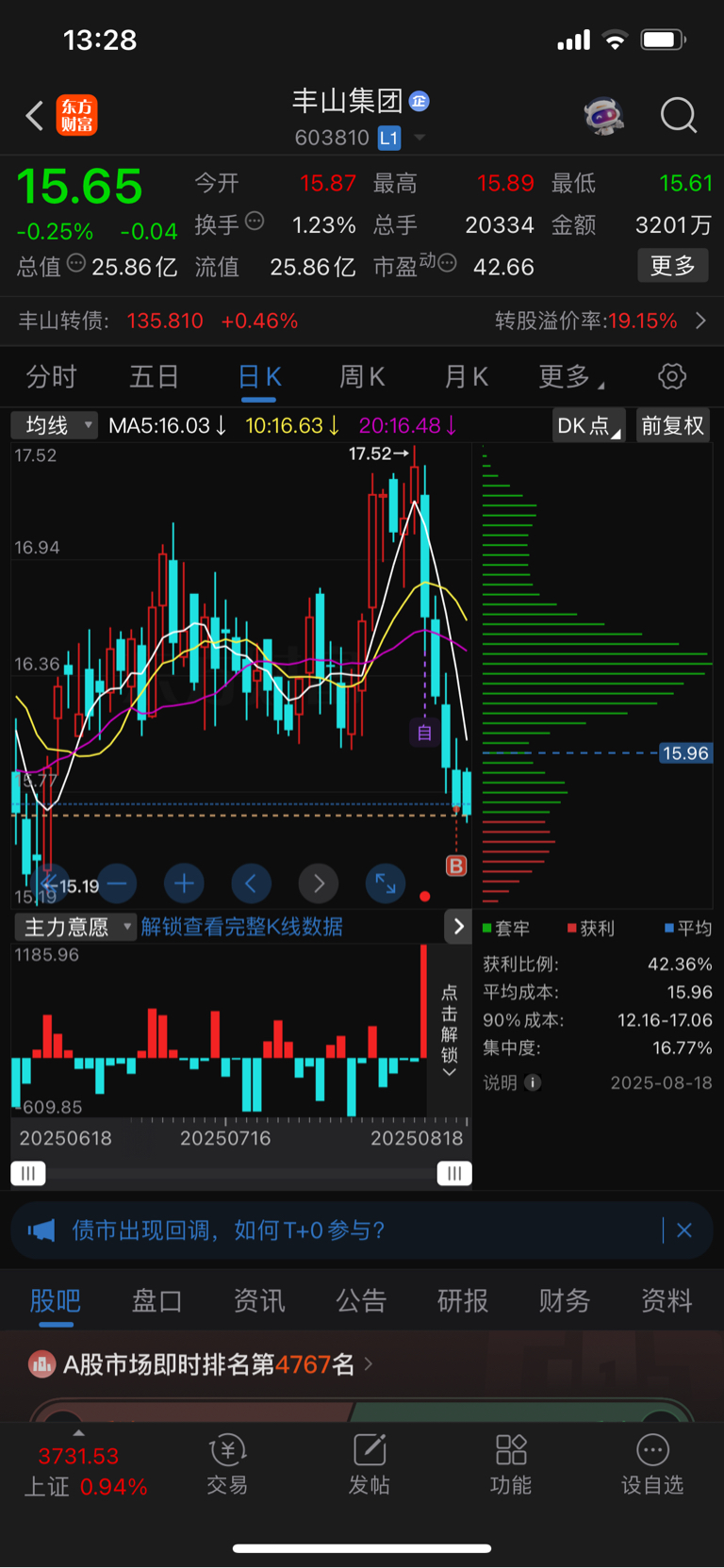Viewport: 724px width, 1568px height.
Task: Tap the L1 level badge
Action: (389, 139)
